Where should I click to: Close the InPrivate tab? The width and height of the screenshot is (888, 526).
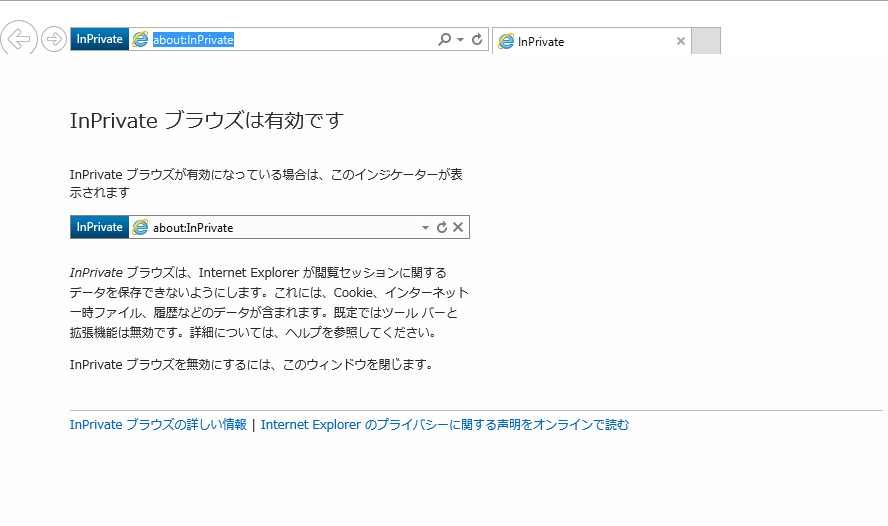(x=681, y=41)
